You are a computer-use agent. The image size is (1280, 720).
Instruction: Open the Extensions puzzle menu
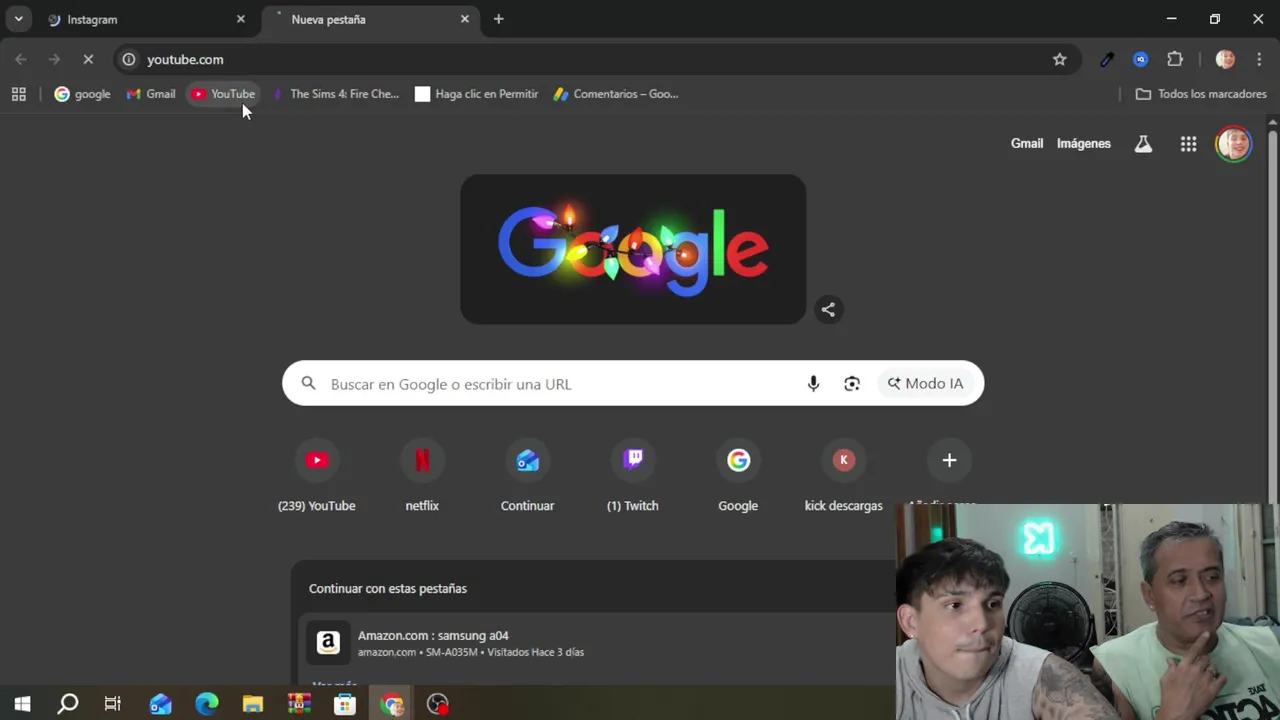pos(1175,59)
